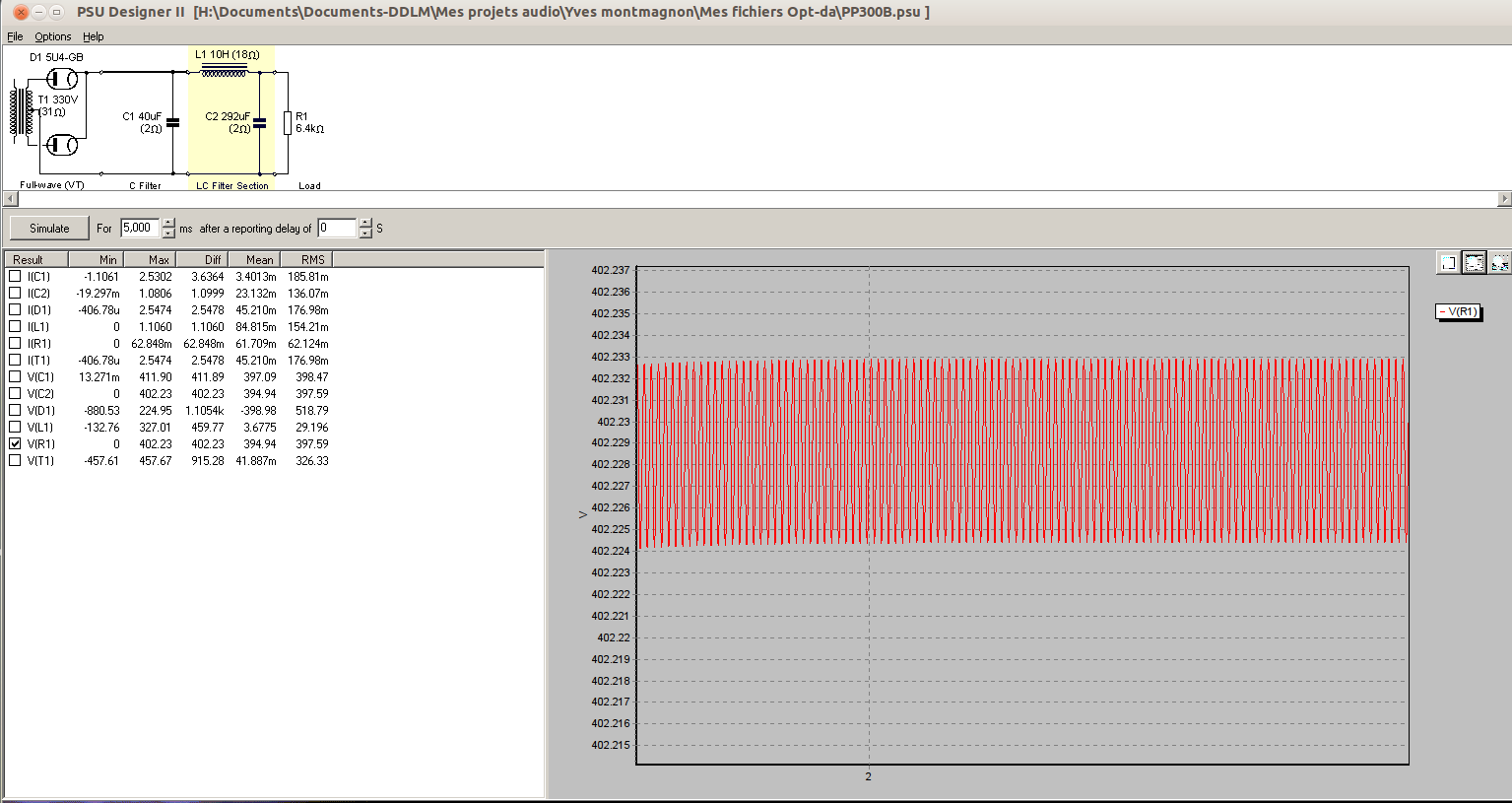
Task: Click the 'T1 330V' label
Action: 57,100
